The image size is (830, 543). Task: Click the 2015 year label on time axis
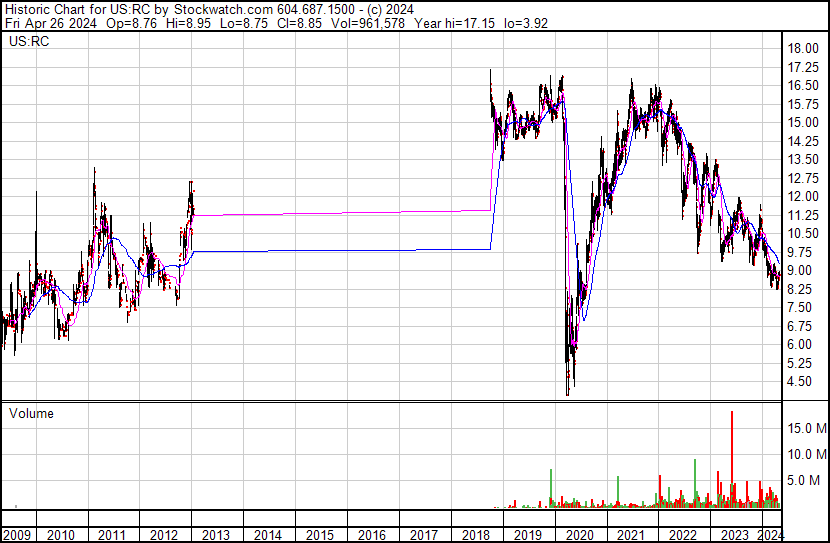click(320, 535)
